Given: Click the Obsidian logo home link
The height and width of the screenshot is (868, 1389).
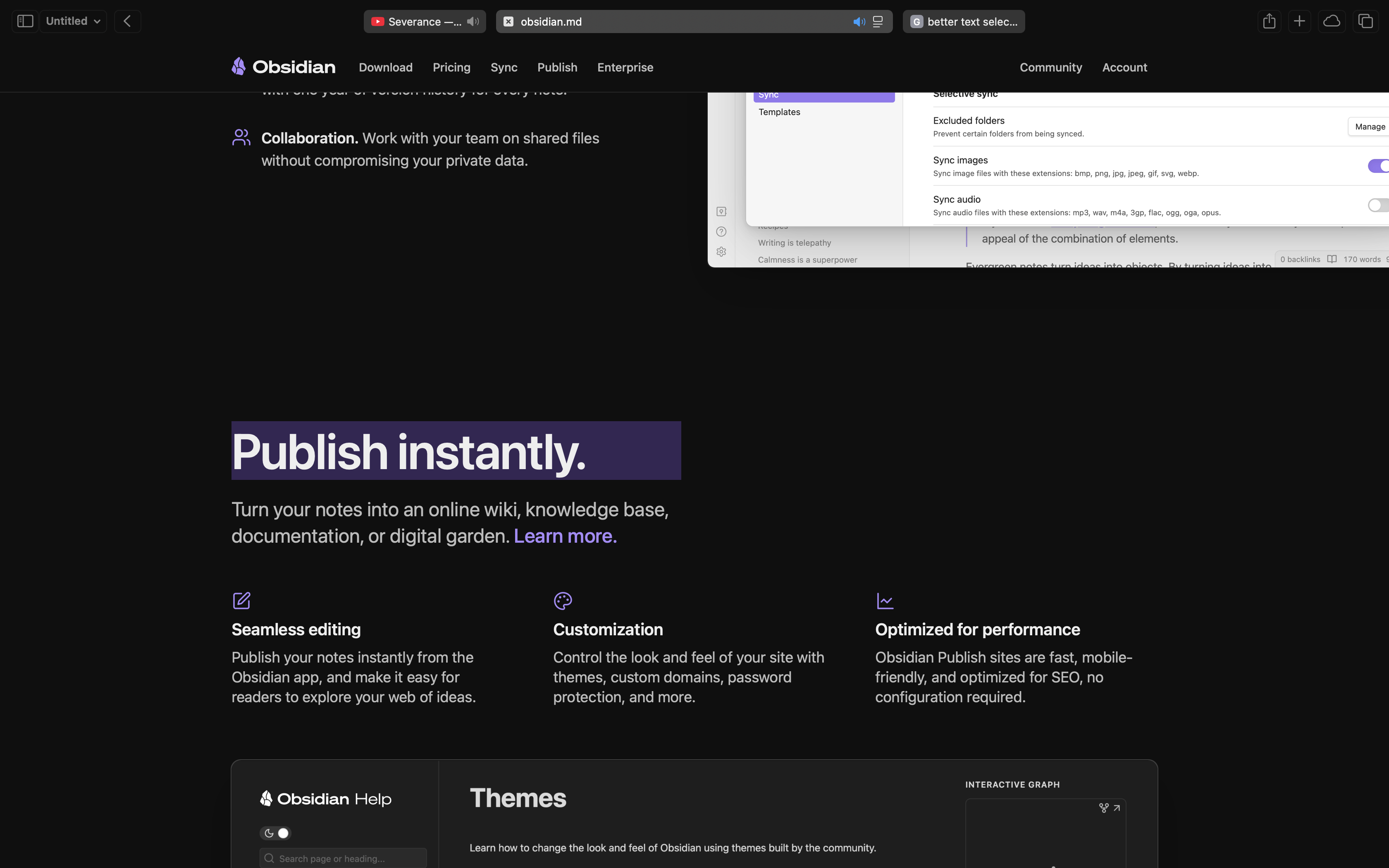Looking at the screenshot, I should [284, 67].
